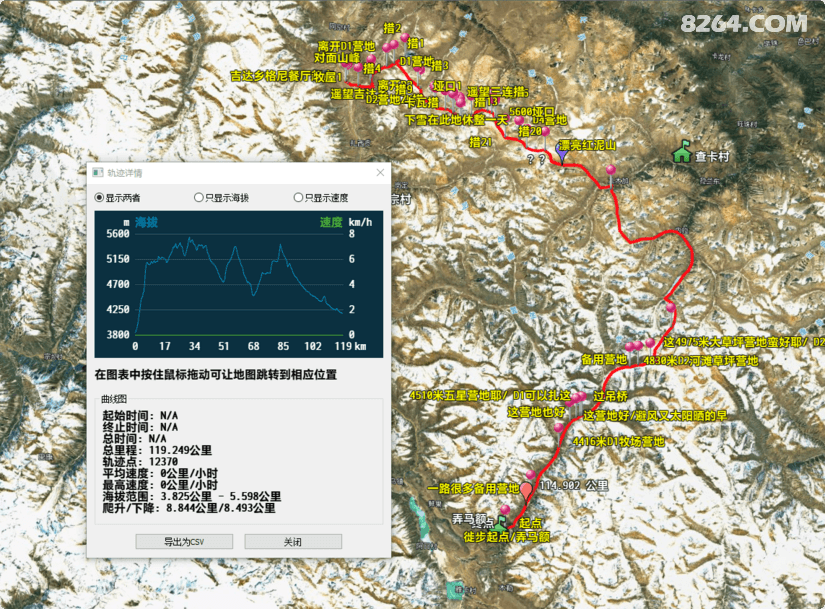
Task: Click the pink pin at 4416米D1牧场营地
Action: 559,427
